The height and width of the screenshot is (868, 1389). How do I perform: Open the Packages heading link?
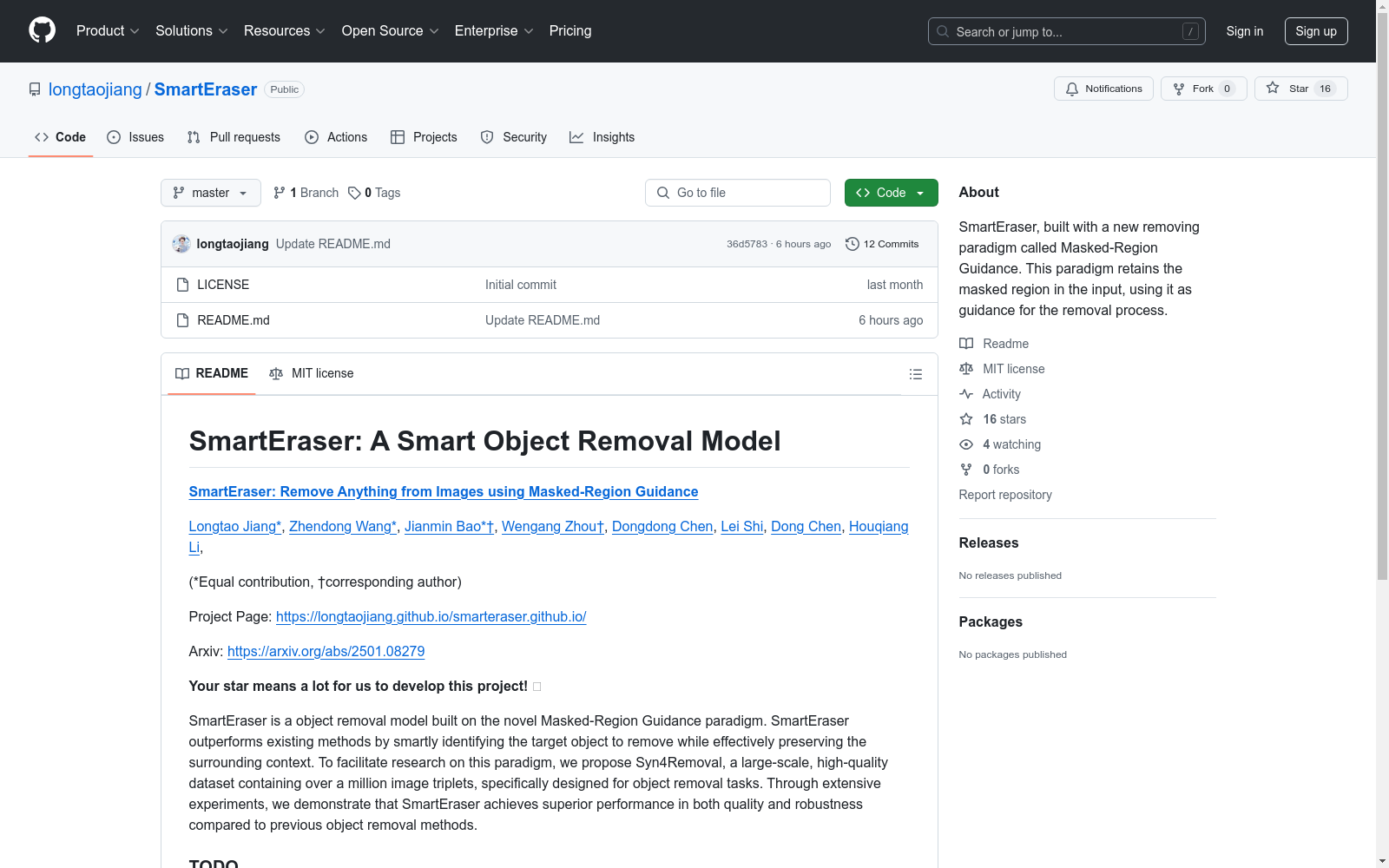click(991, 621)
